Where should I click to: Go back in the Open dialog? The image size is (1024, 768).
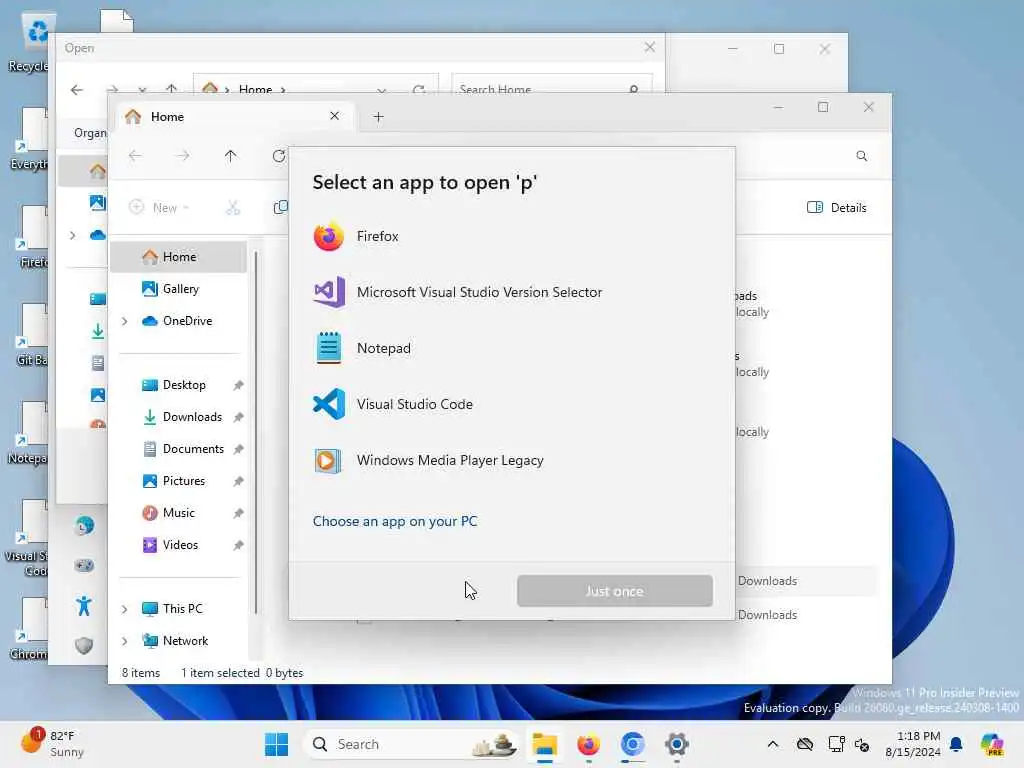[x=77, y=90]
